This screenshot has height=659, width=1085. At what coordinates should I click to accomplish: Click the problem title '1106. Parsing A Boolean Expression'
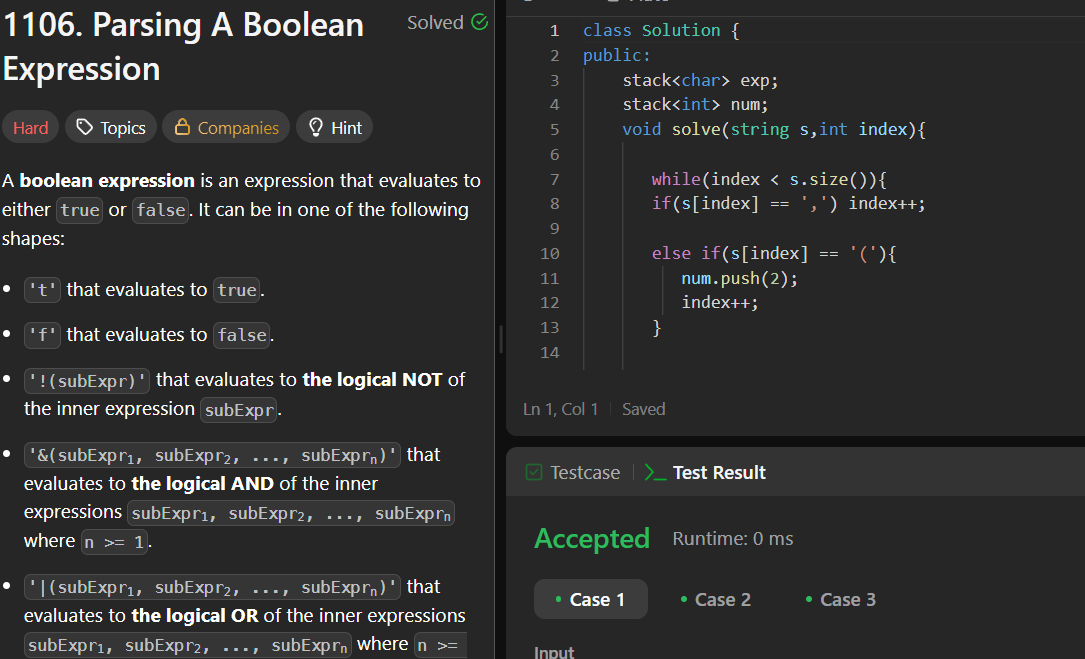point(183,46)
